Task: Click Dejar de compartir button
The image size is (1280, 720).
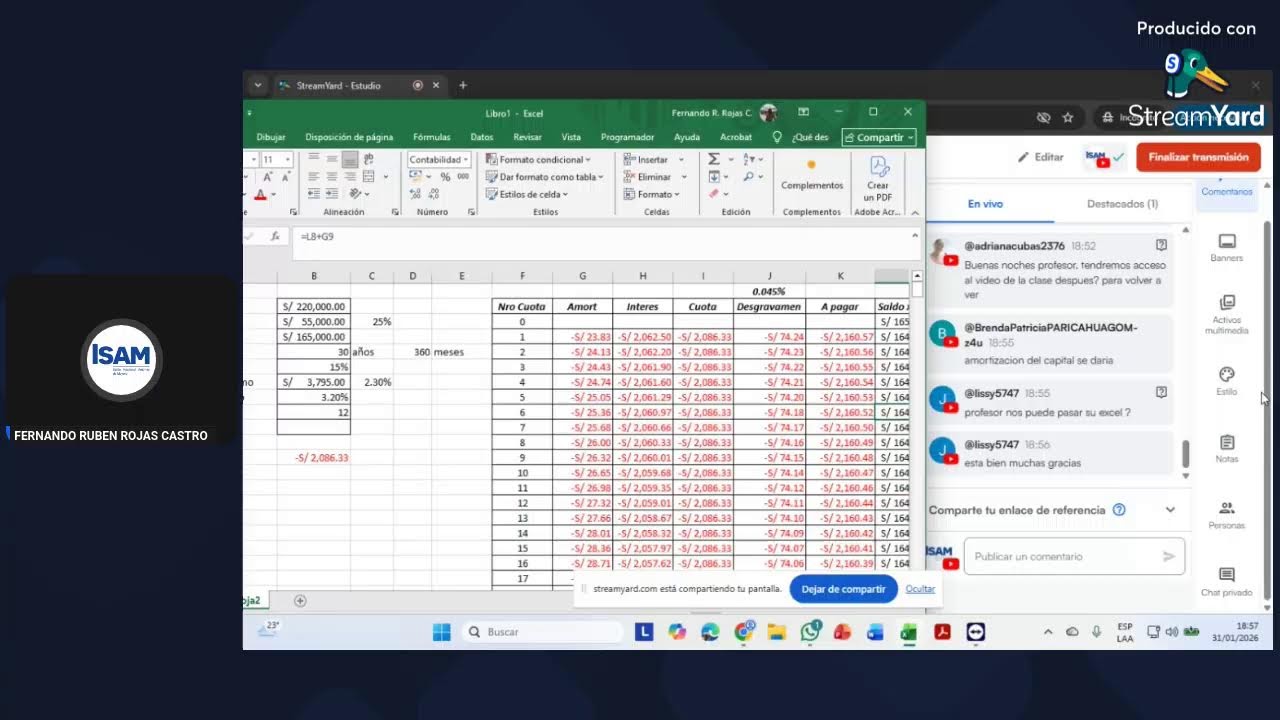Action: click(843, 589)
